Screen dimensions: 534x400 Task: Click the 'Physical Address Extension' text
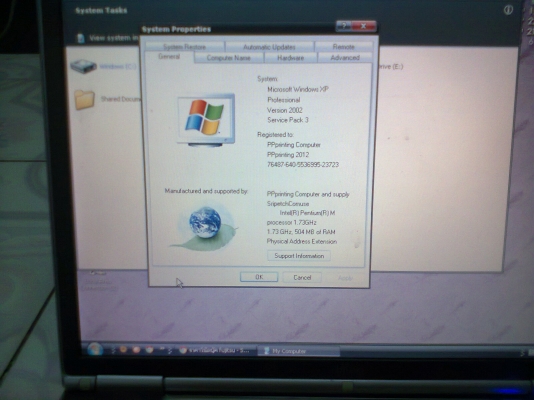(x=302, y=241)
